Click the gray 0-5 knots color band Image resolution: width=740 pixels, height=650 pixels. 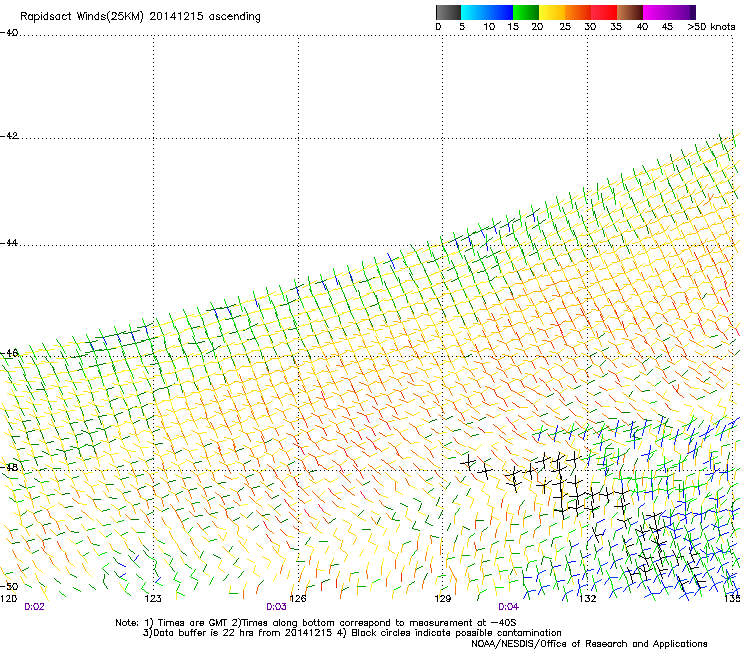448,12
